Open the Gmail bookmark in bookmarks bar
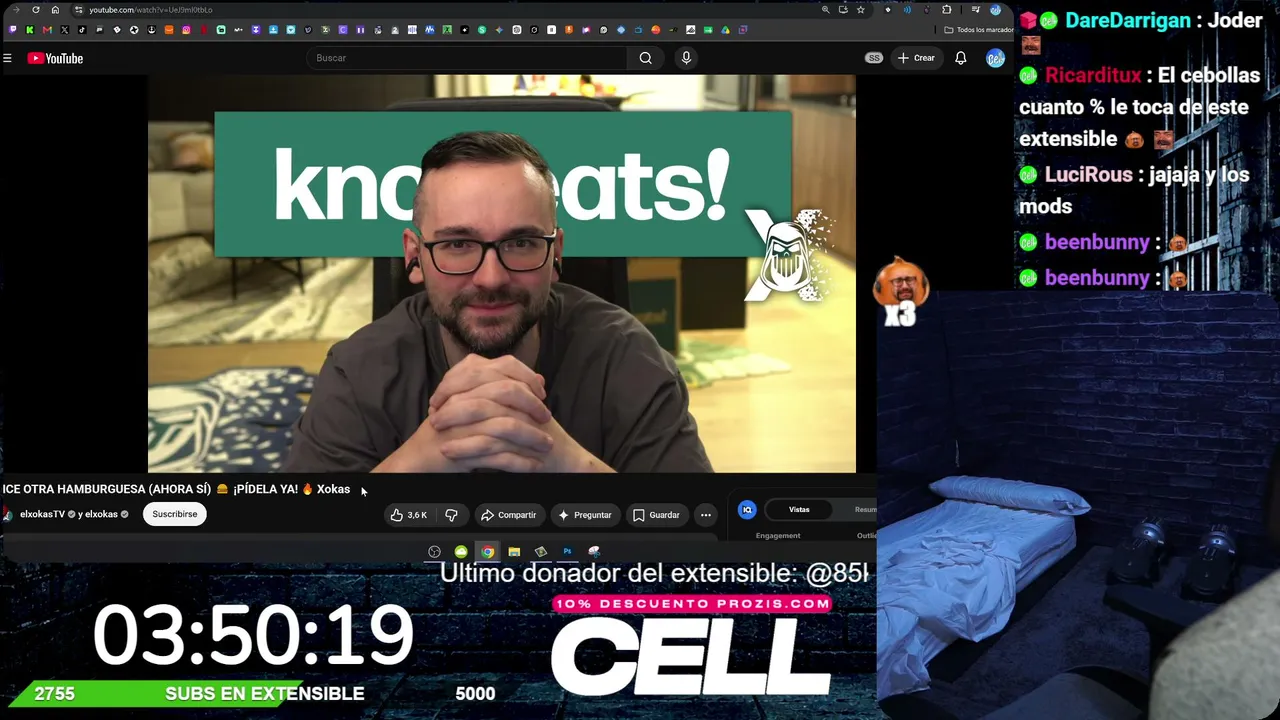Screen dimensions: 1280x720 (47, 30)
